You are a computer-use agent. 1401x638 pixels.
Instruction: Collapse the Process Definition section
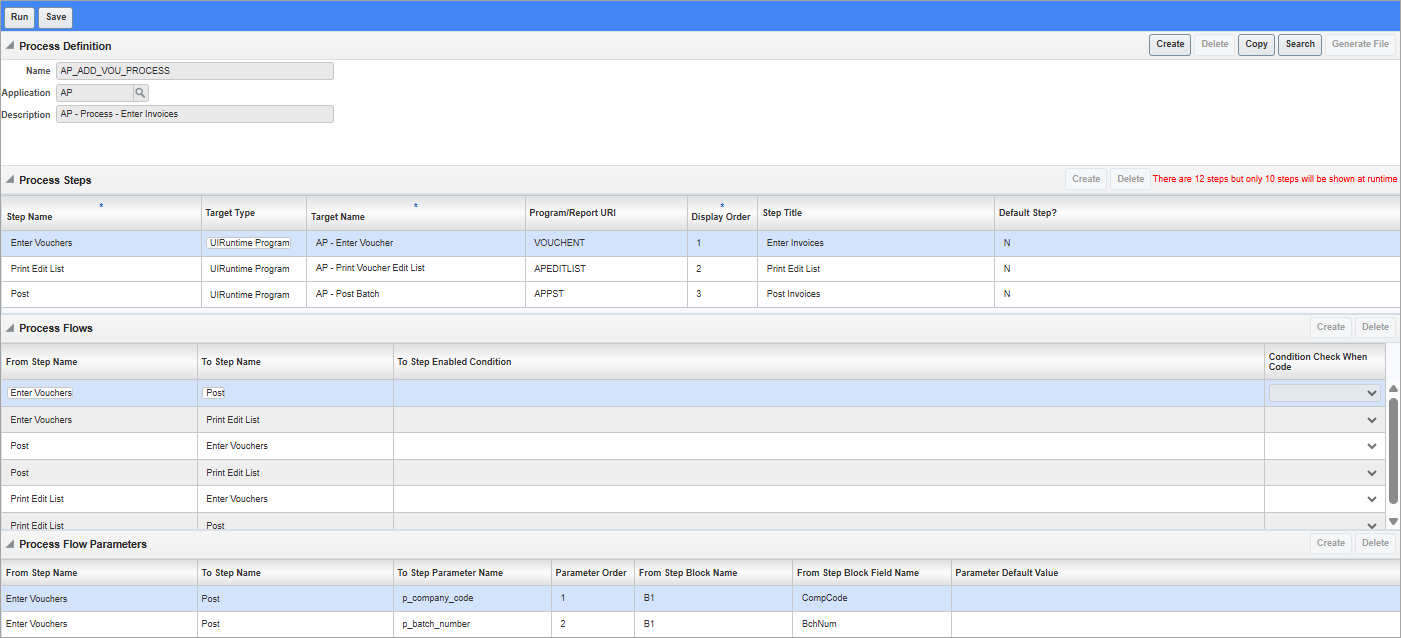[9, 46]
